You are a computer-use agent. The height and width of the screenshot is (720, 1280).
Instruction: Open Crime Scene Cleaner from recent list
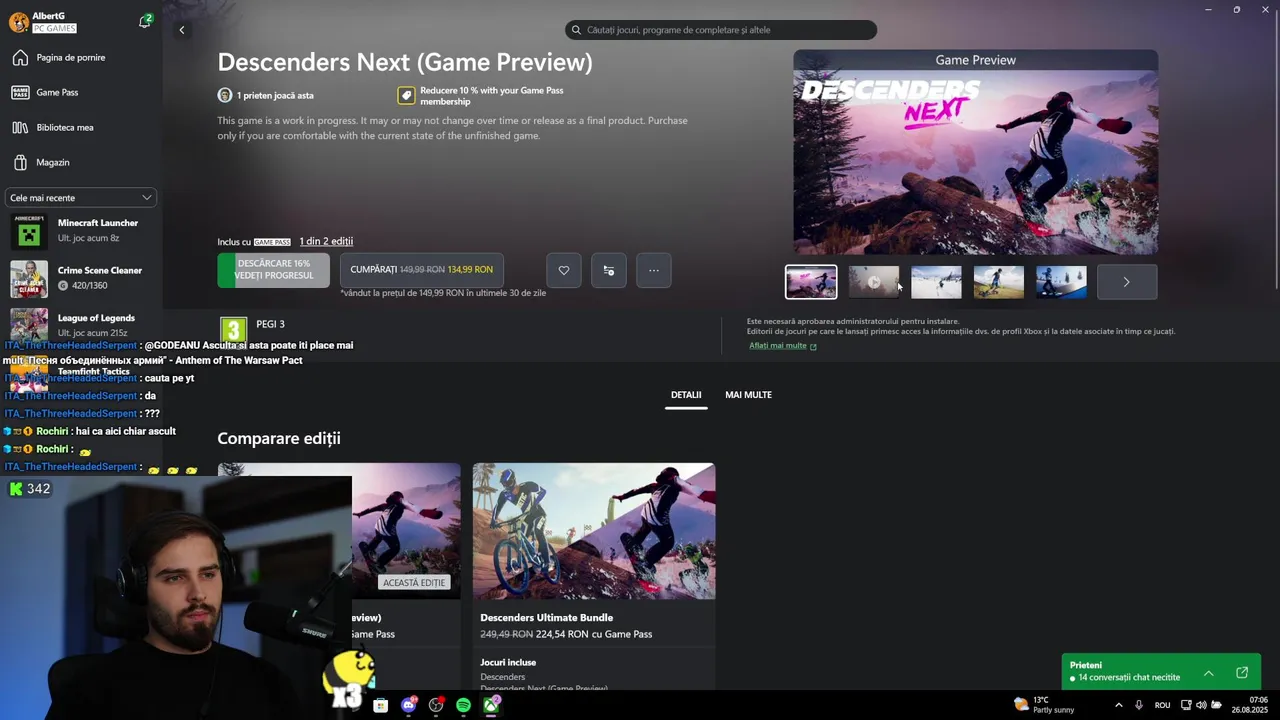point(80,278)
